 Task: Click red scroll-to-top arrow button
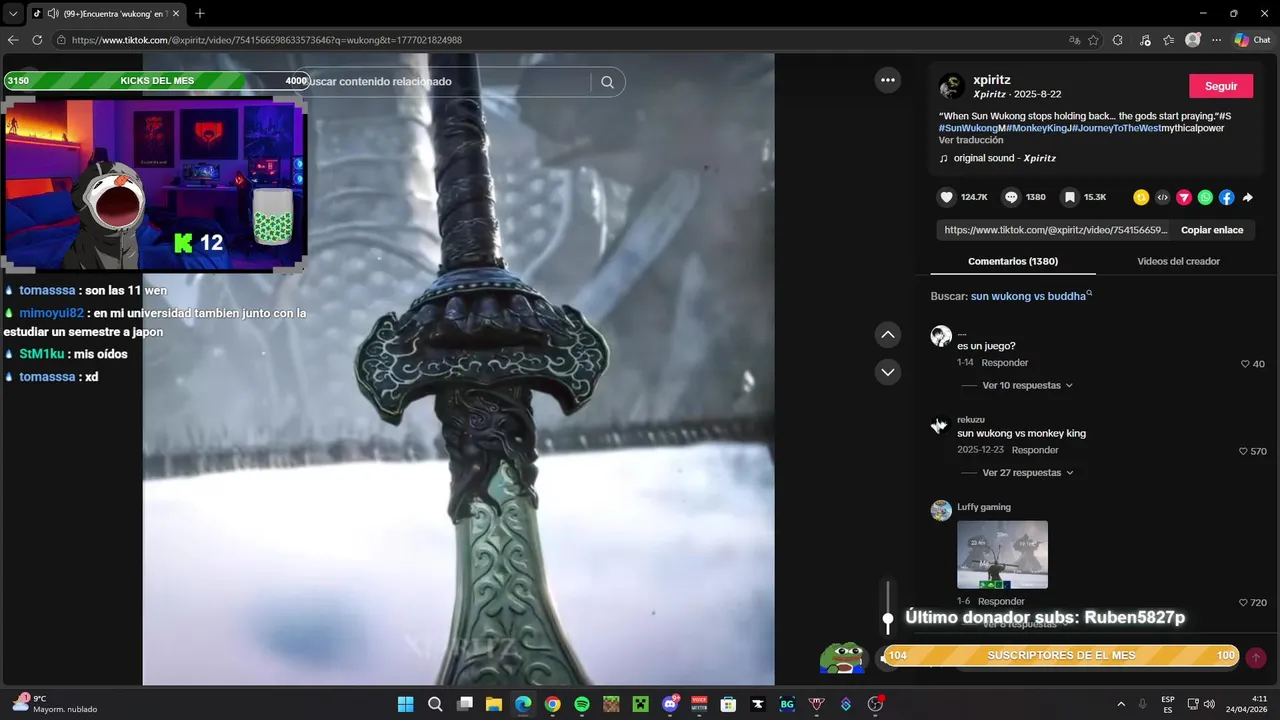coord(1256,657)
